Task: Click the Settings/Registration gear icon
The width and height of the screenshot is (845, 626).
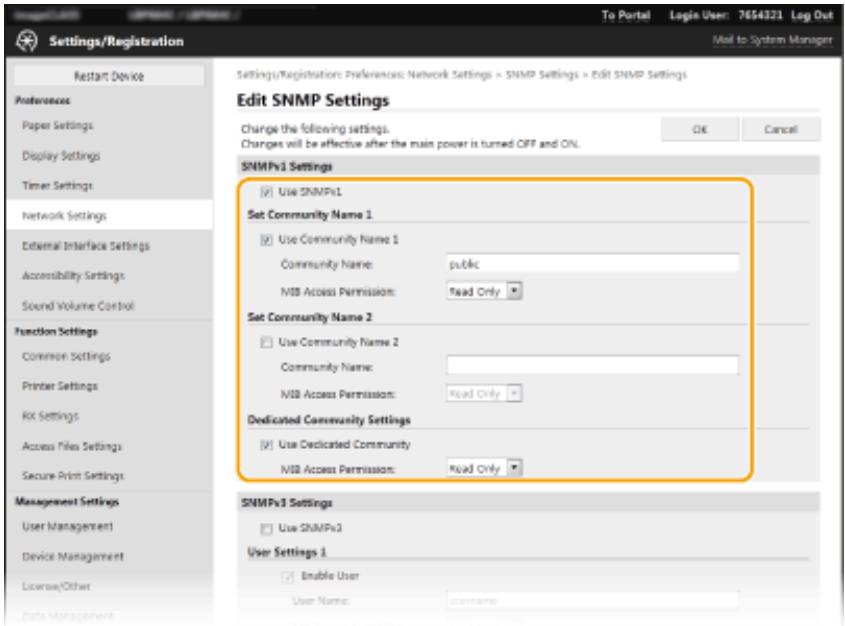Action: click(x=27, y=41)
